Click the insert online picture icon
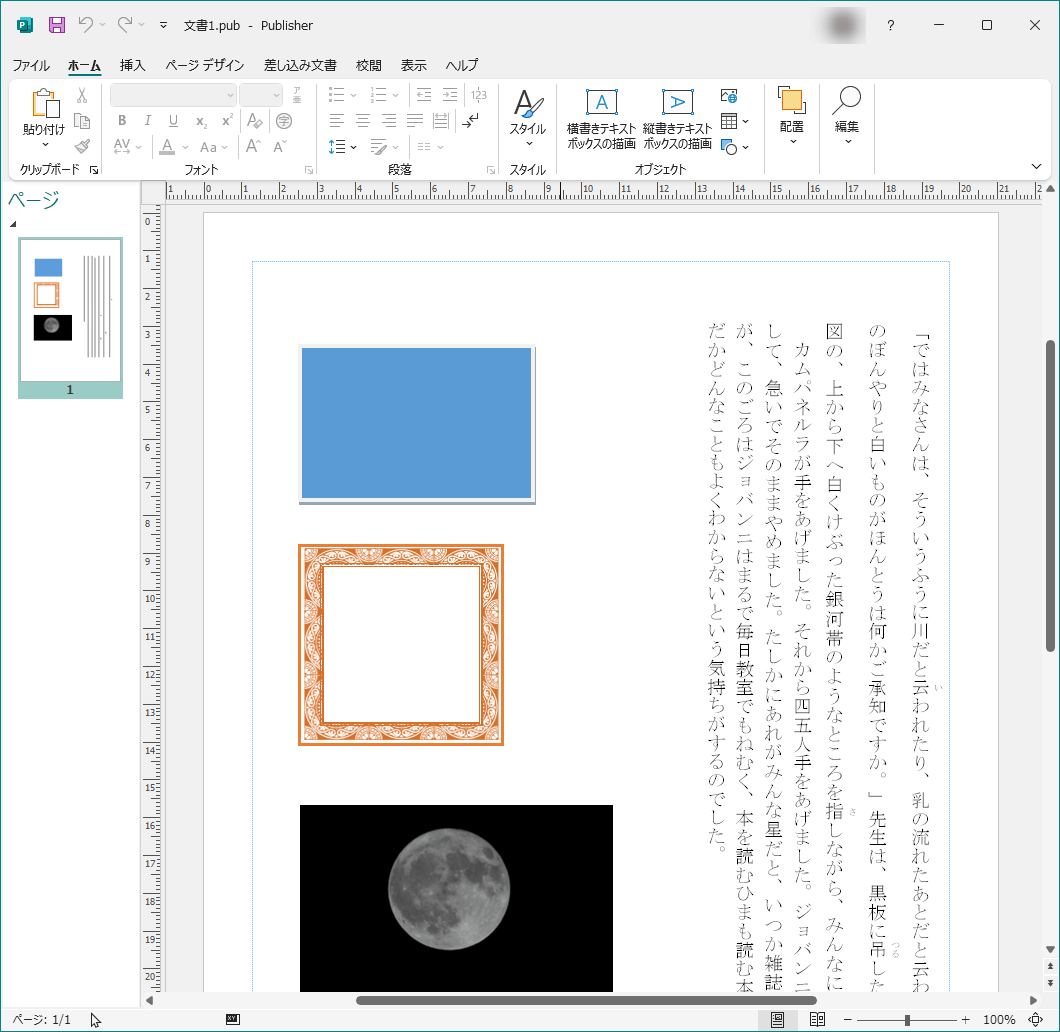The height and width of the screenshot is (1032, 1060). [729, 96]
